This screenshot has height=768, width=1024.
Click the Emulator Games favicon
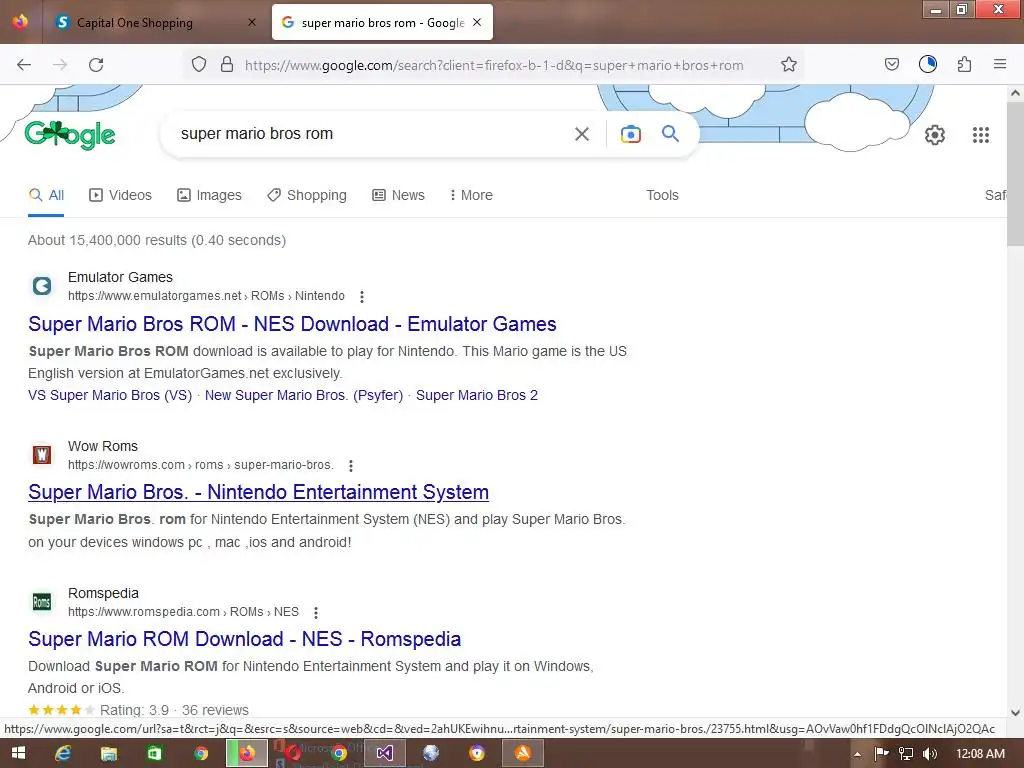point(42,285)
